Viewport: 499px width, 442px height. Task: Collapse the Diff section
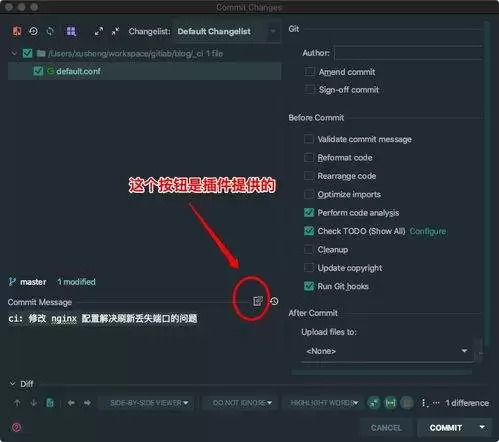pos(13,384)
